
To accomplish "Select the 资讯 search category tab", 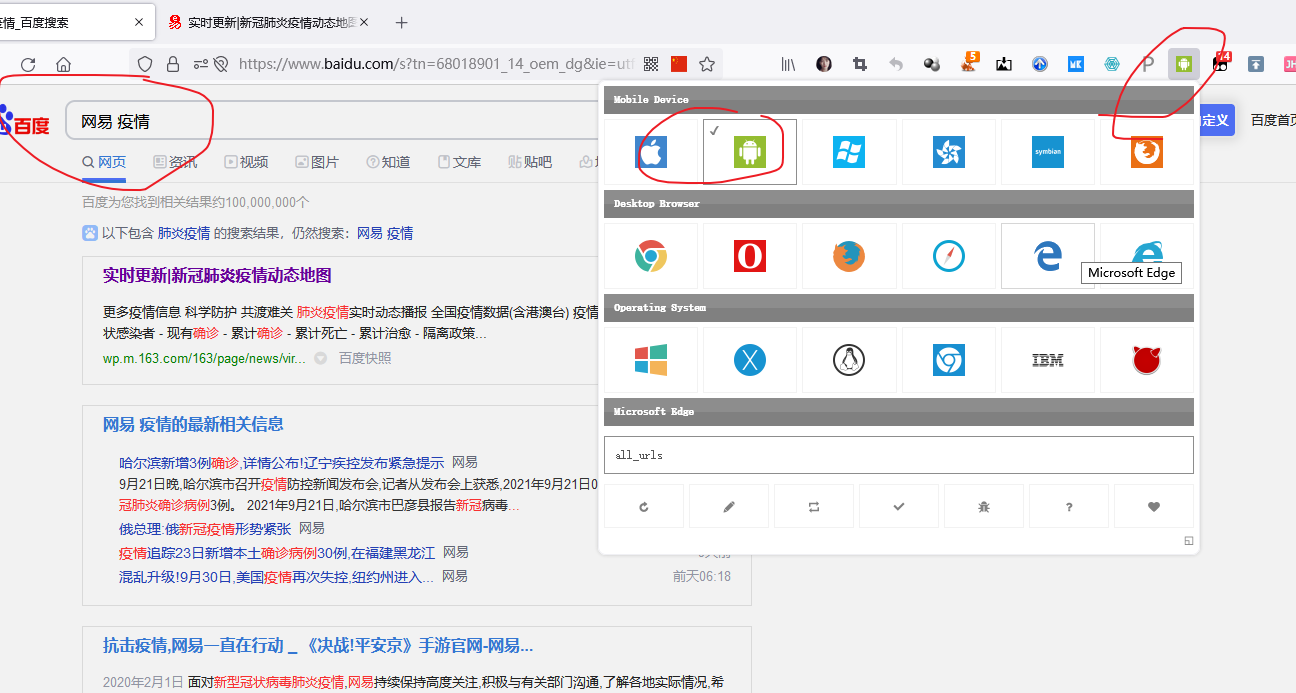I will tap(175, 162).
